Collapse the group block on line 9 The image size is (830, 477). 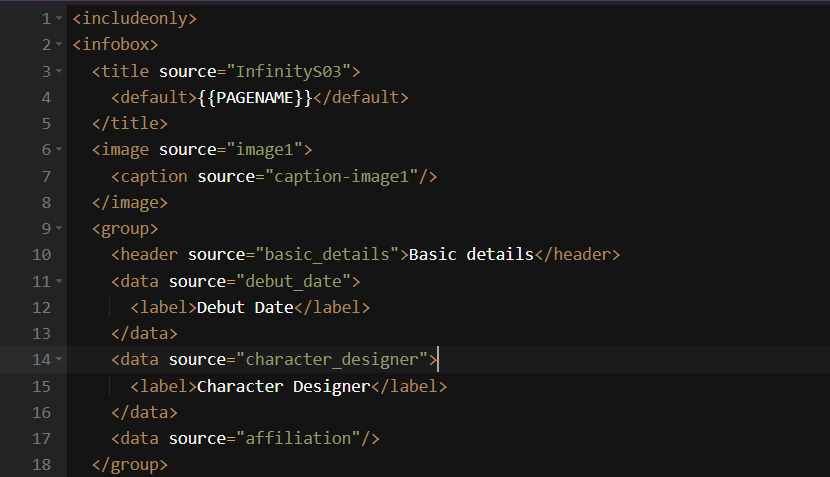click(59, 228)
